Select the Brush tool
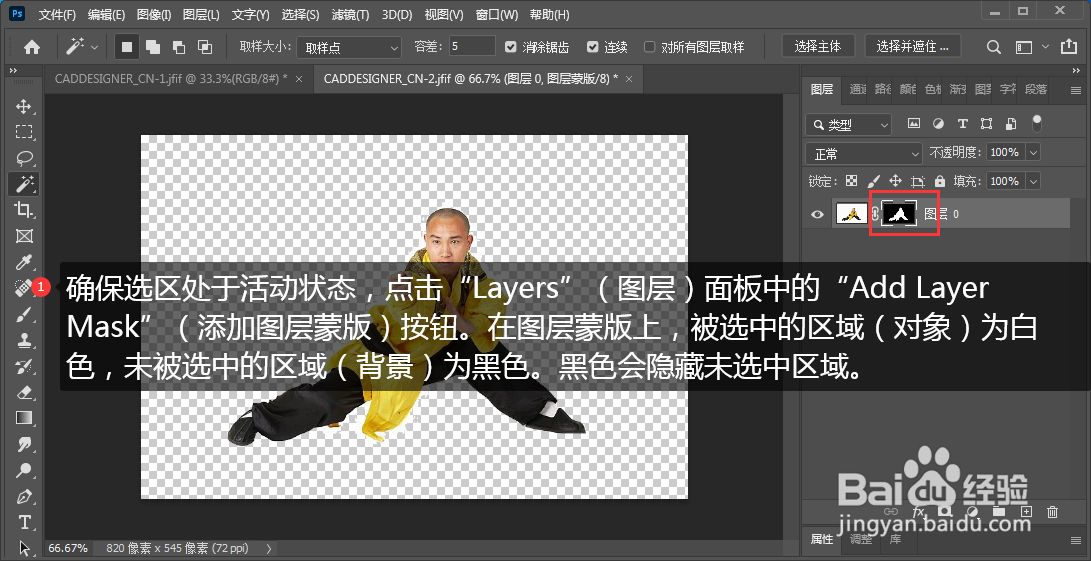Screen dimensions: 1091x561 click(x=24, y=315)
